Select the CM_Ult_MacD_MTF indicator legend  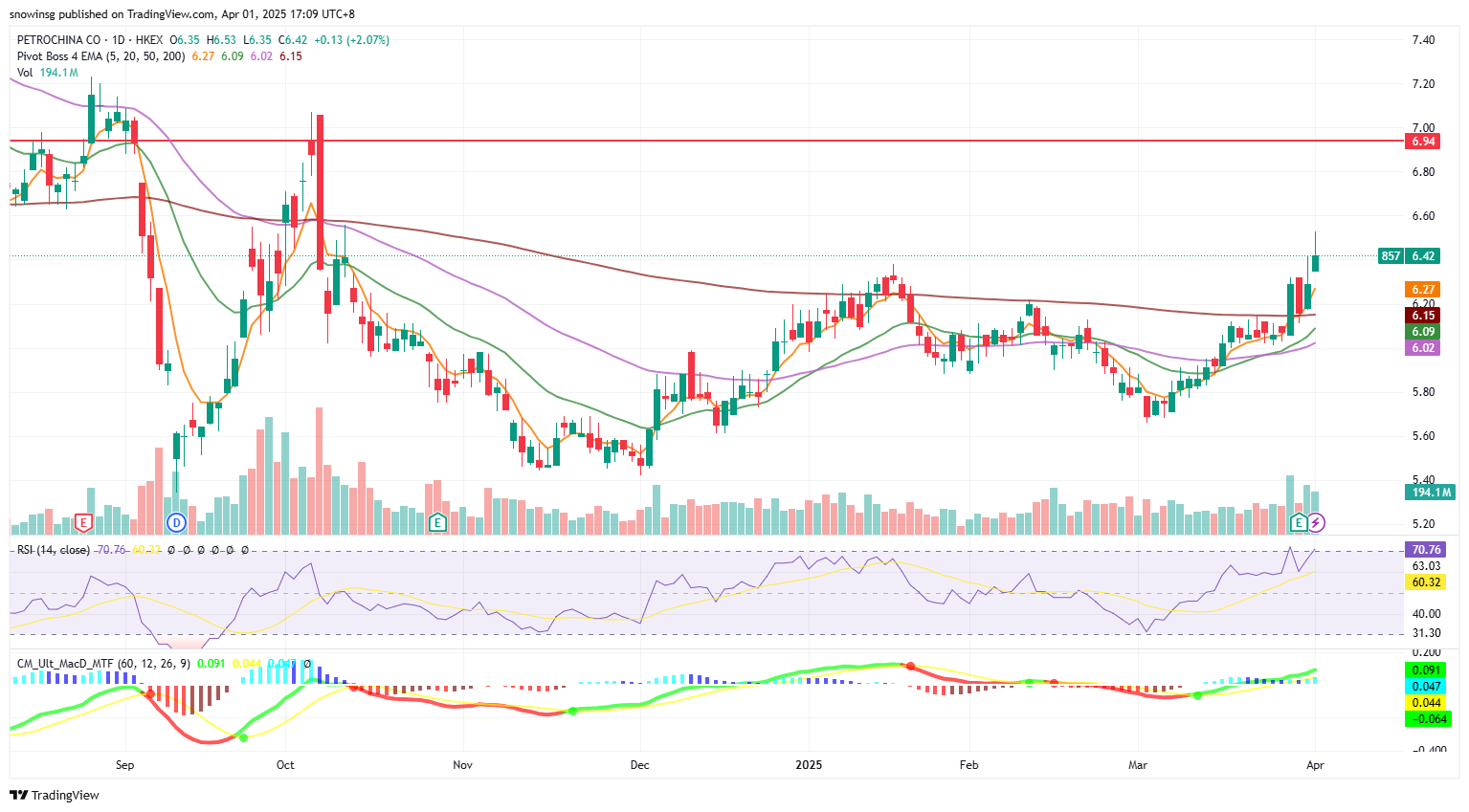point(104,663)
